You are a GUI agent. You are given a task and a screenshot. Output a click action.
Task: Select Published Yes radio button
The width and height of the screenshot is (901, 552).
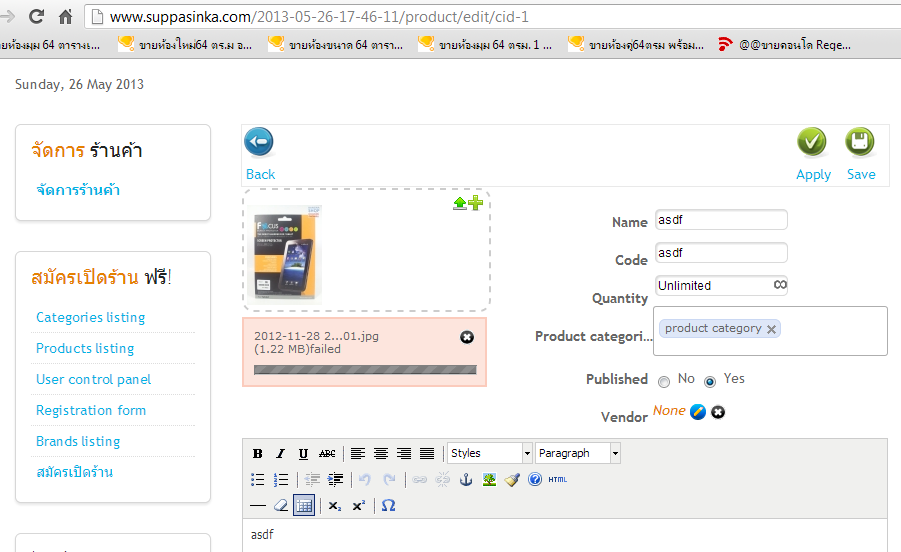click(x=710, y=381)
